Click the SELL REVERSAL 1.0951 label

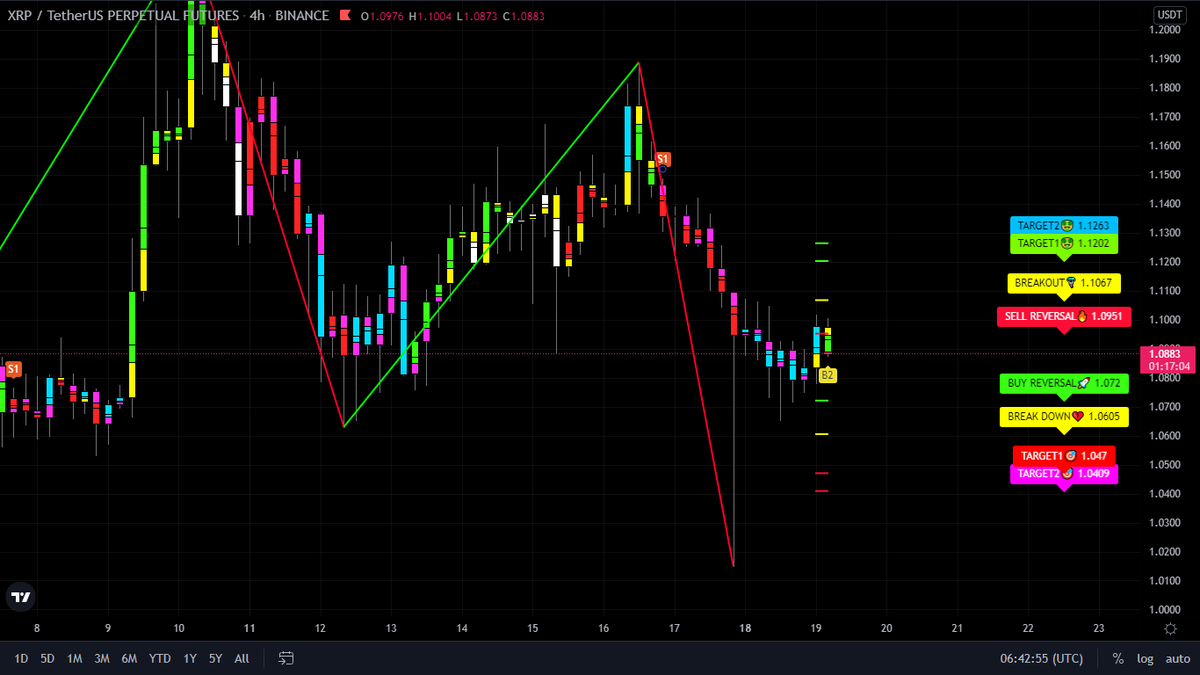click(x=1064, y=316)
